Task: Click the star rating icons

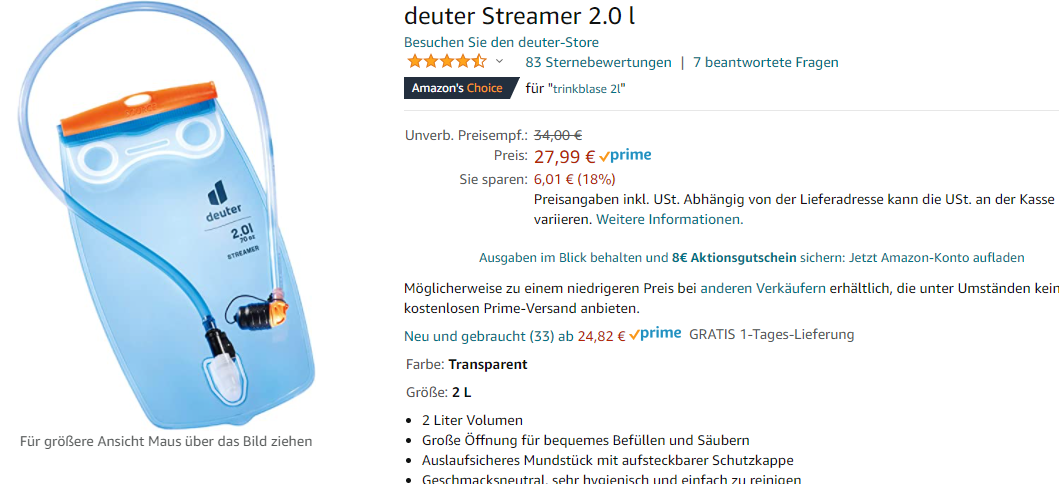Action: coord(446,62)
